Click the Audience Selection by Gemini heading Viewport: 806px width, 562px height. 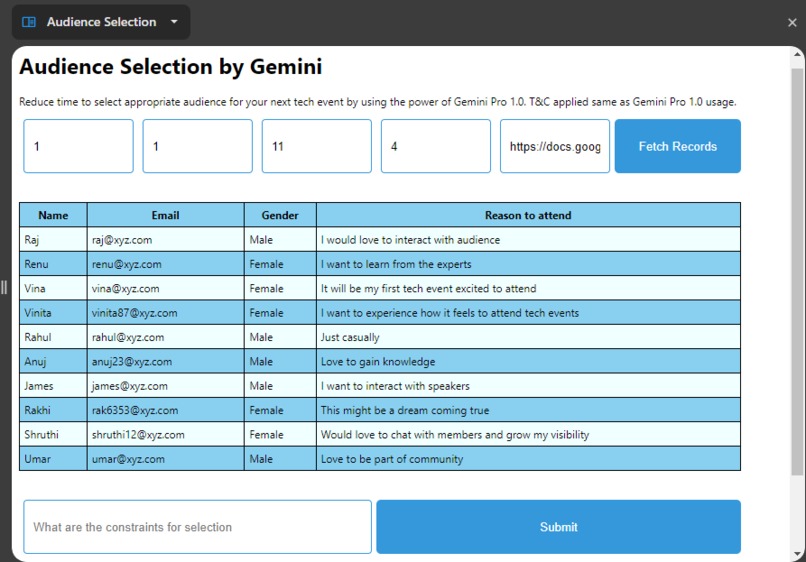[x=171, y=67]
